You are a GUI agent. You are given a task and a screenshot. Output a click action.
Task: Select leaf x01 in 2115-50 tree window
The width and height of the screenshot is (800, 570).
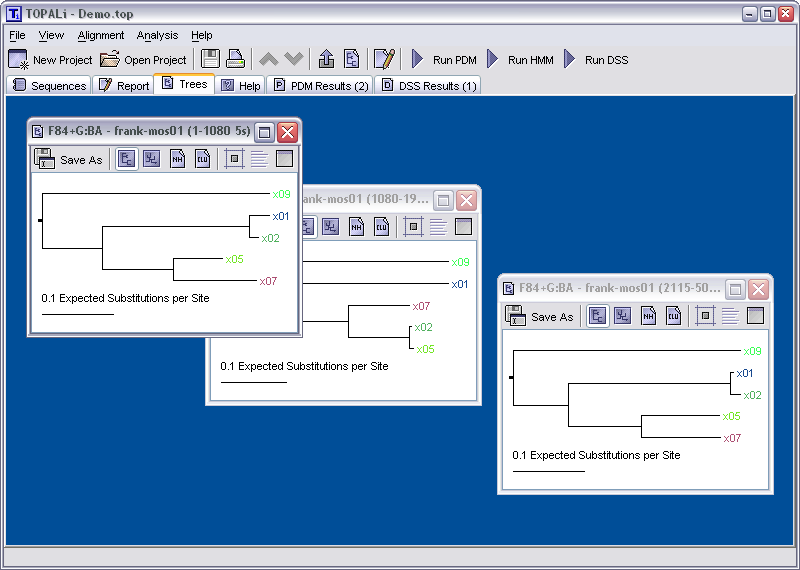pyautogui.click(x=745, y=373)
